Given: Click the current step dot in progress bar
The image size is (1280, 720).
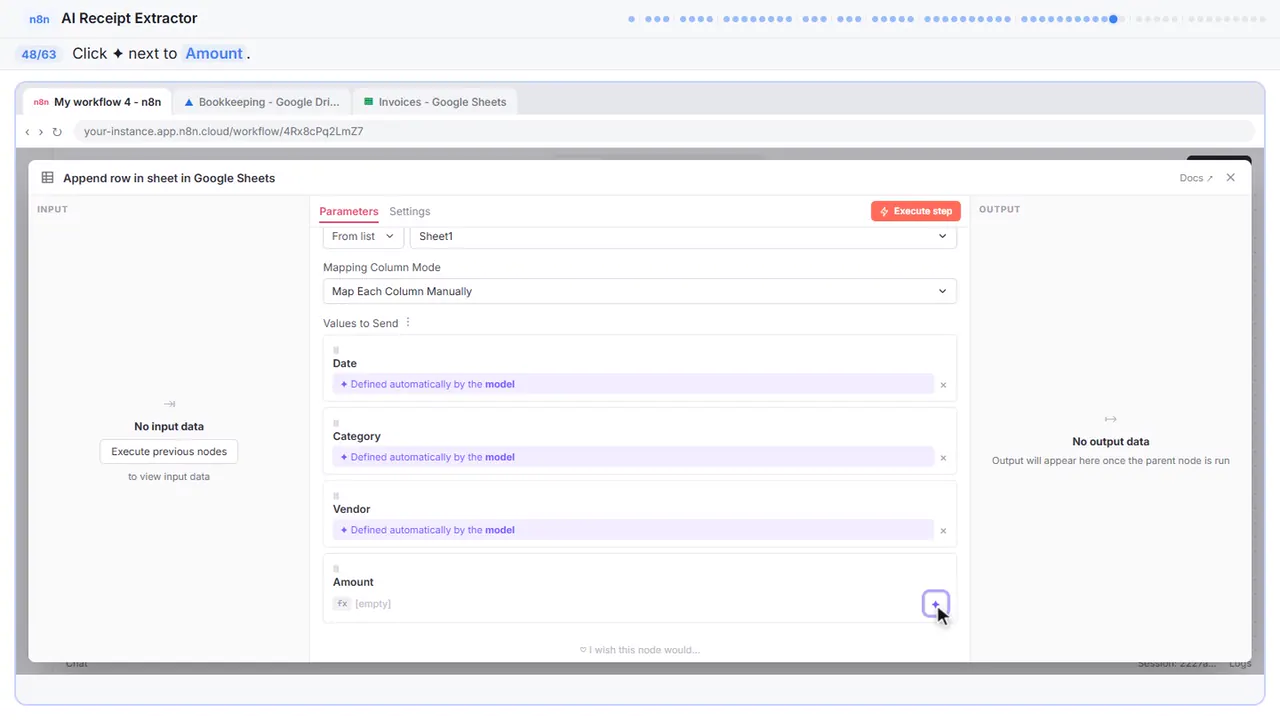Looking at the screenshot, I should coord(1113,18).
